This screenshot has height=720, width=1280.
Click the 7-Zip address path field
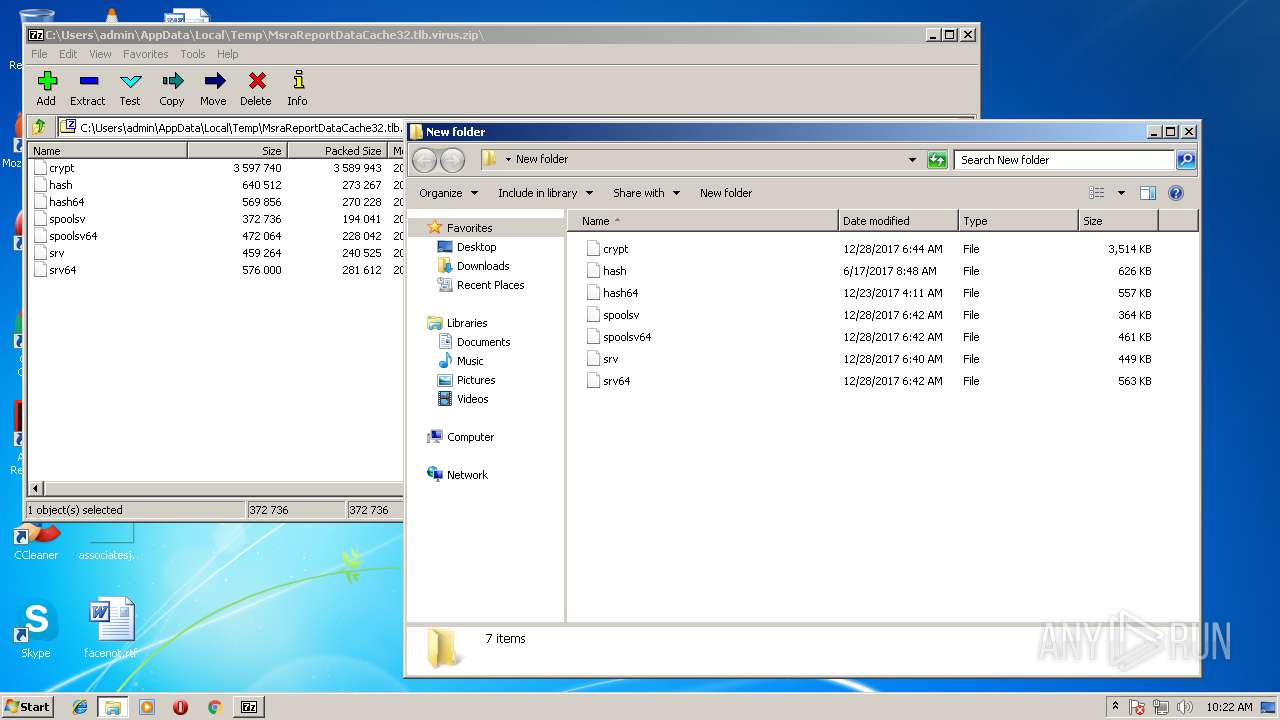click(x=232, y=127)
